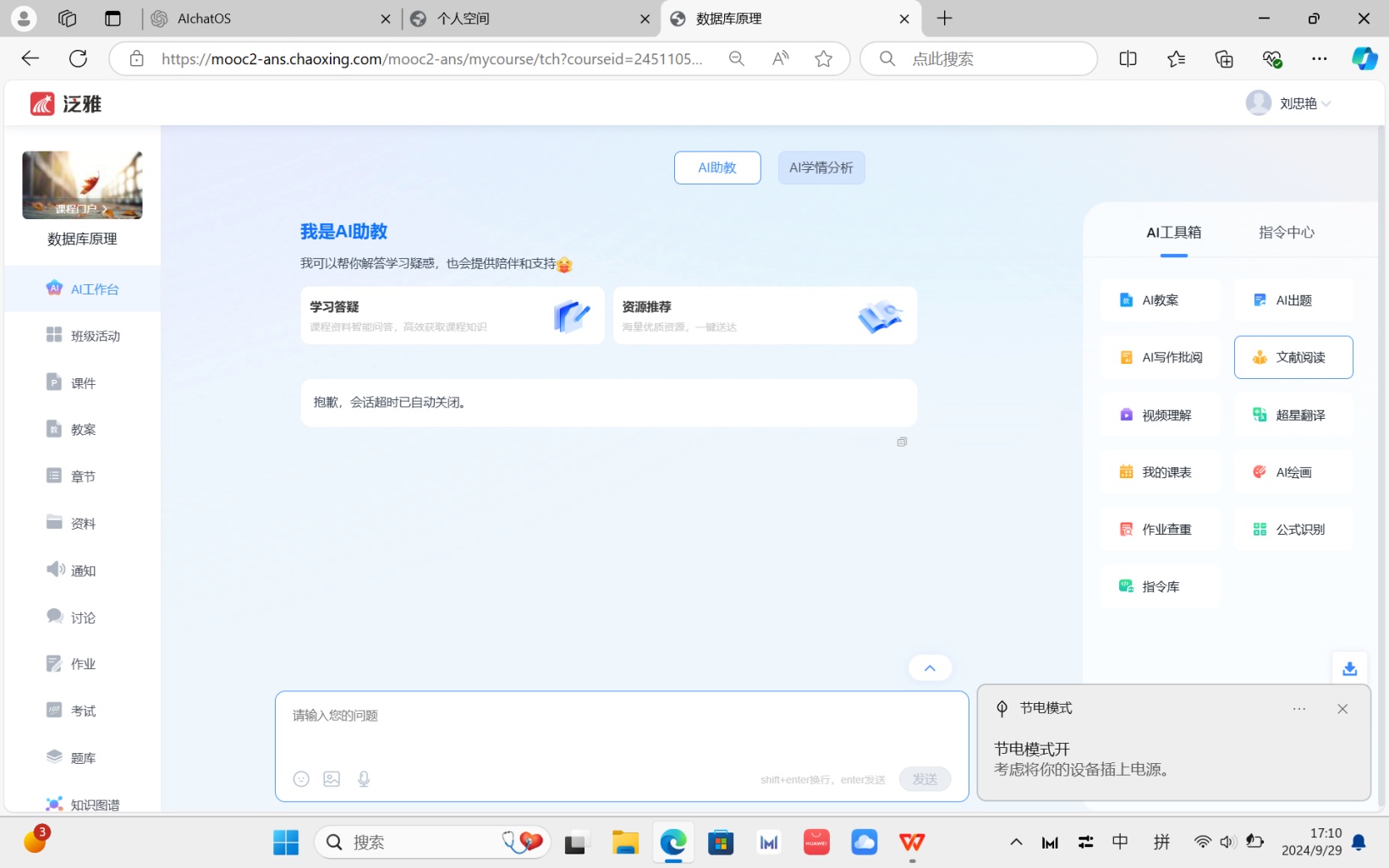Viewport: 1389px width, 868px height.
Task: Click the copy icon below timeout message
Action: tap(902, 442)
